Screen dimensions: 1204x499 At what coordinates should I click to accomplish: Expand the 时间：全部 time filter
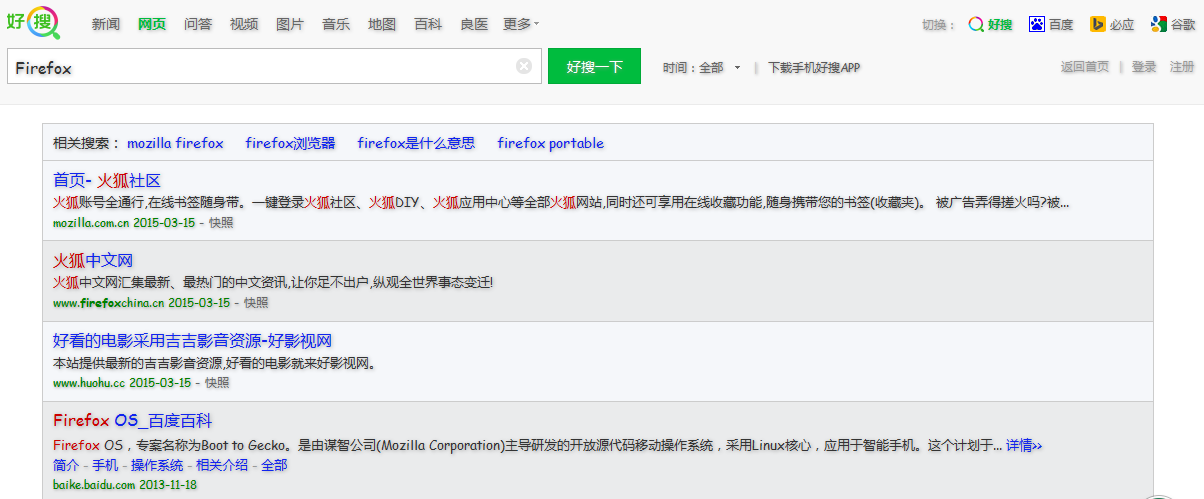click(702, 68)
